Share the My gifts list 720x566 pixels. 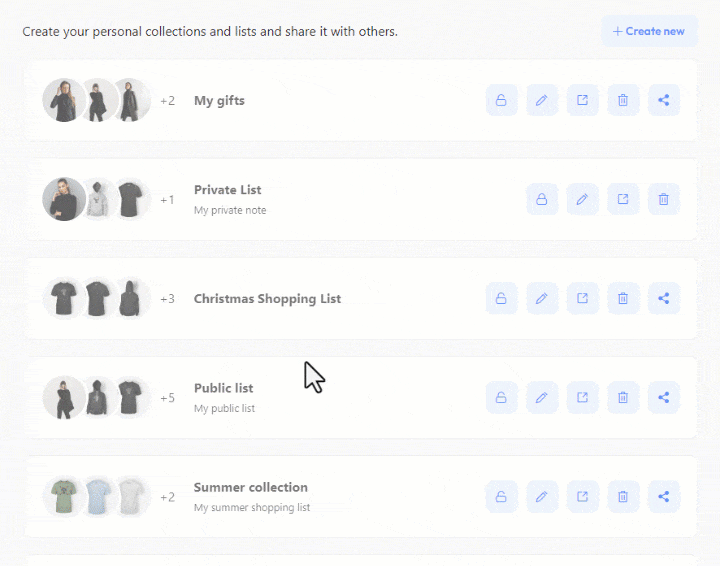(x=664, y=100)
